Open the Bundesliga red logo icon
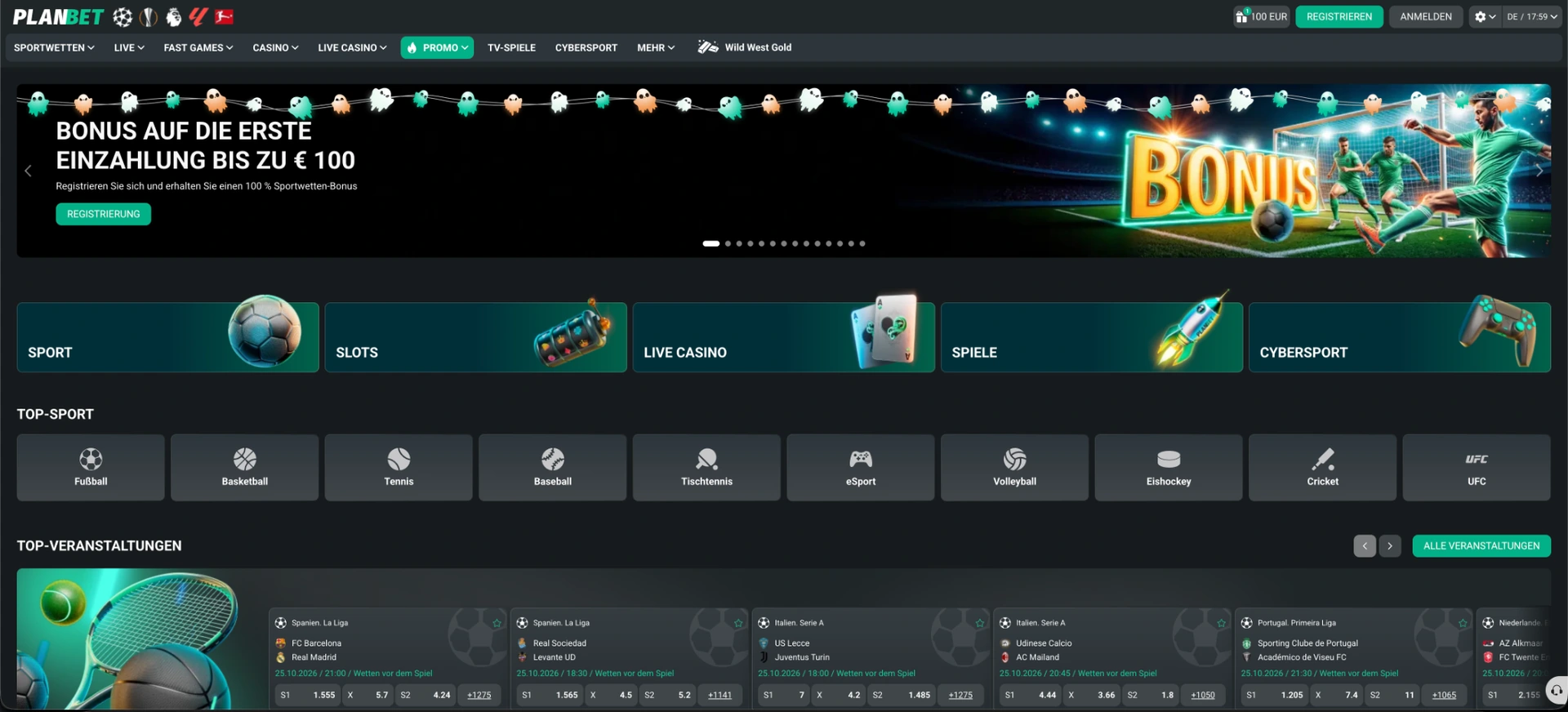The width and height of the screenshot is (1568, 712). pyautogui.click(x=224, y=16)
